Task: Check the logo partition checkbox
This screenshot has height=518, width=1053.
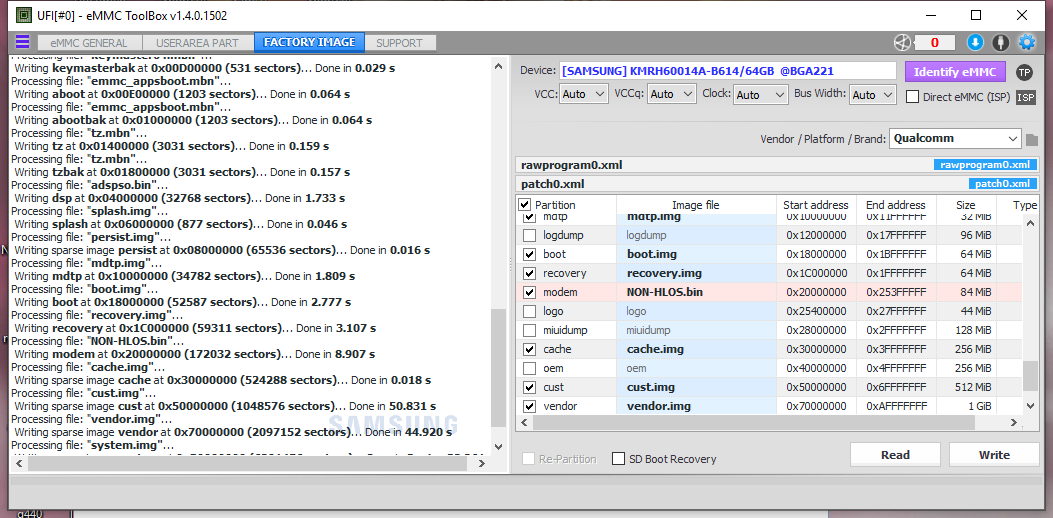Action: (530, 311)
